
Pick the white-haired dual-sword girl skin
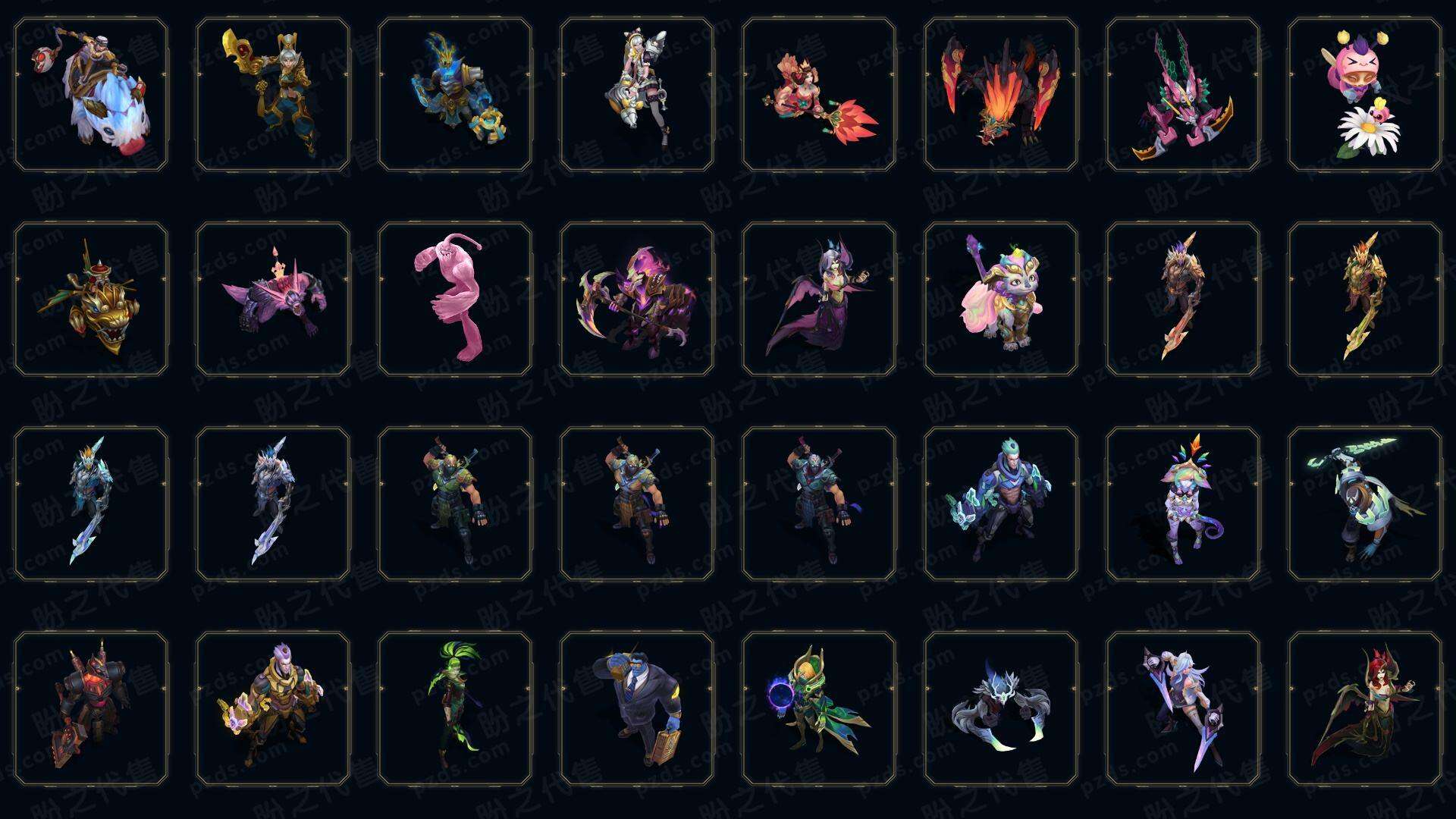point(1183,709)
